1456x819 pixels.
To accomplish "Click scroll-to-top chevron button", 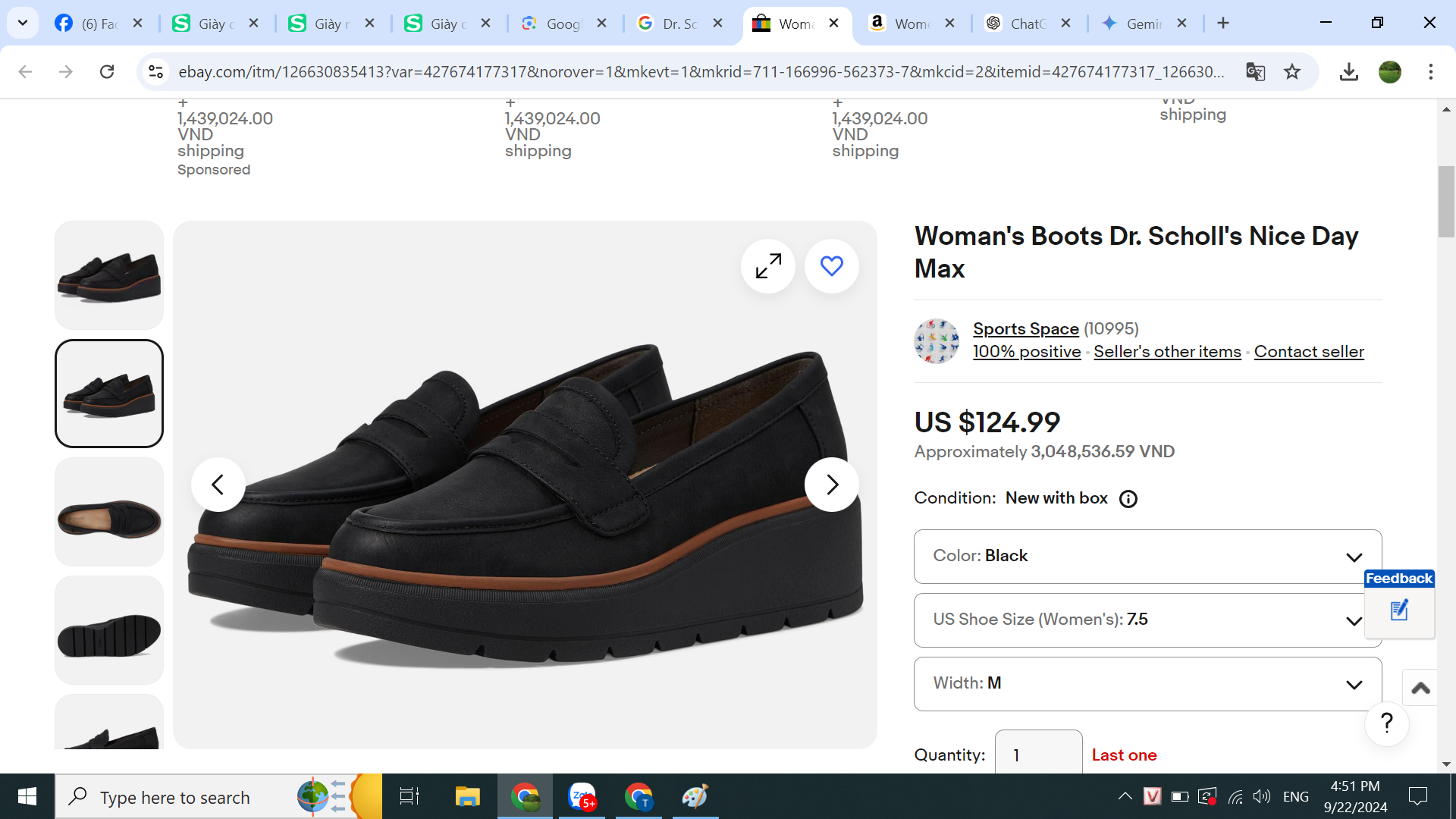I will (x=1420, y=688).
